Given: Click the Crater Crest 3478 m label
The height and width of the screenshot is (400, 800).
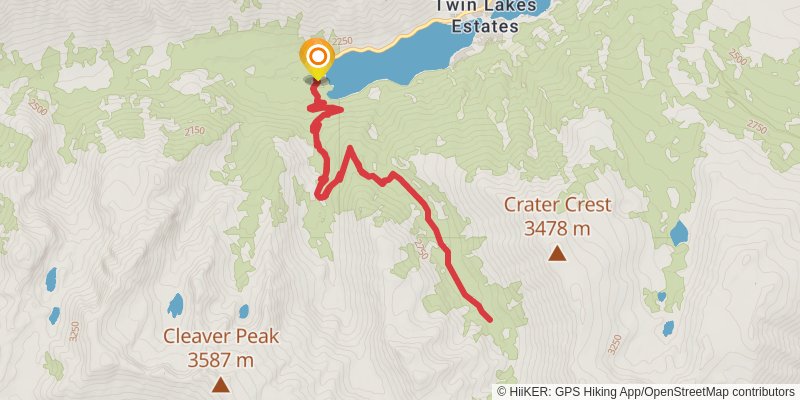Looking at the screenshot, I should pyautogui.click(x=557, y=216).
